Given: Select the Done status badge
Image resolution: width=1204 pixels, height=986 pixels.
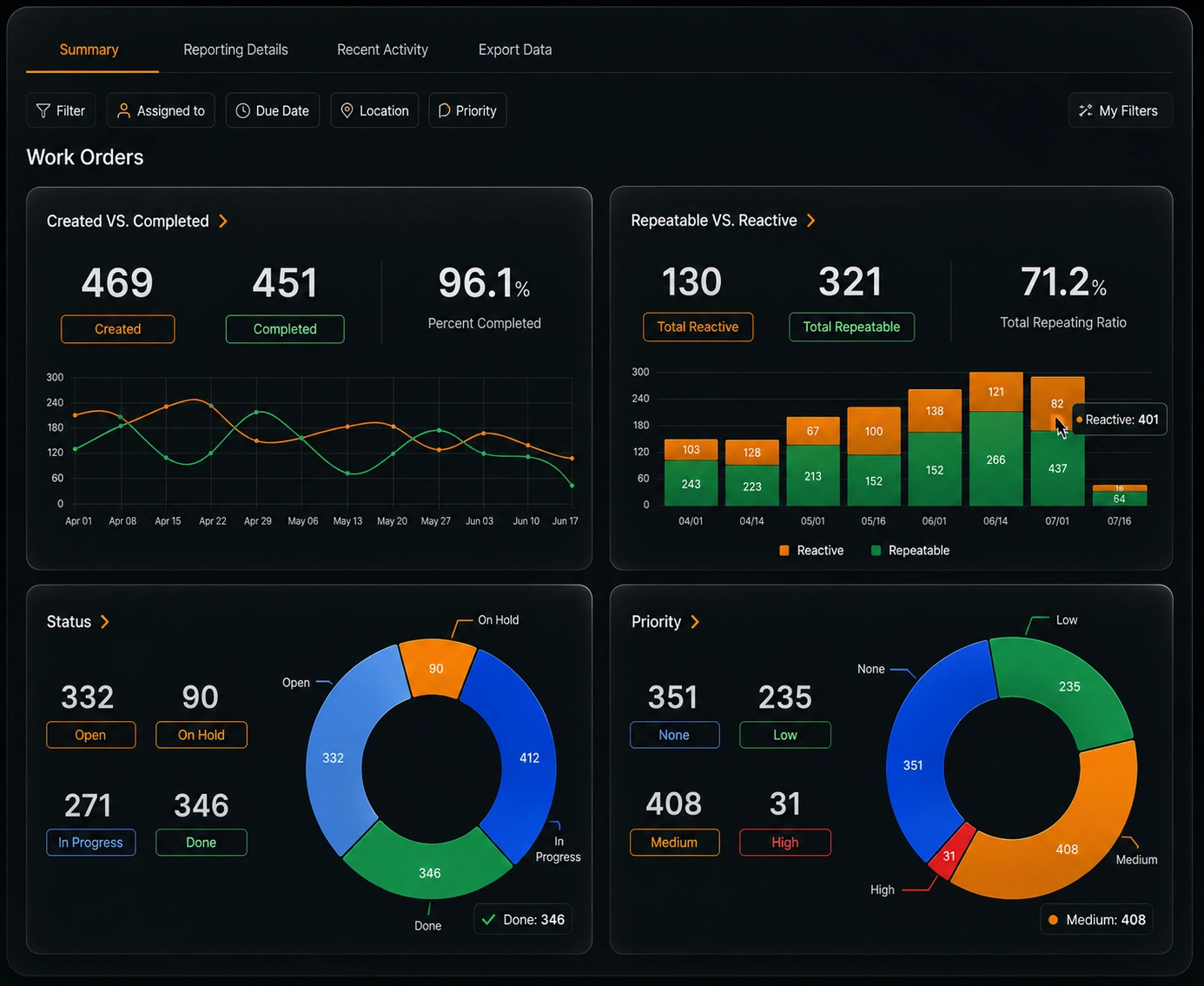Looking at the screenshot, I should tap(201, 843).
